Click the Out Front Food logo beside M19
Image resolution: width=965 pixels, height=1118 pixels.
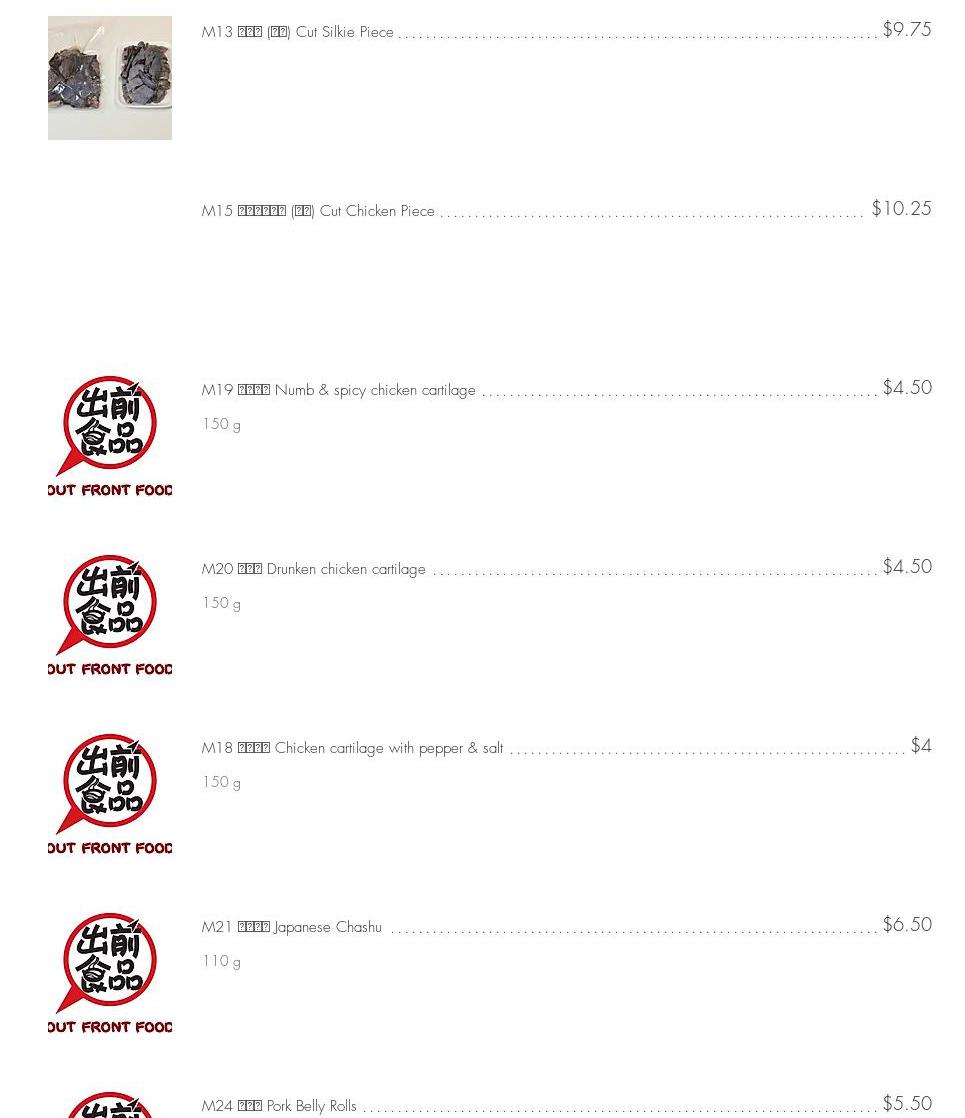pyautogui.click(x=110, y=436)
